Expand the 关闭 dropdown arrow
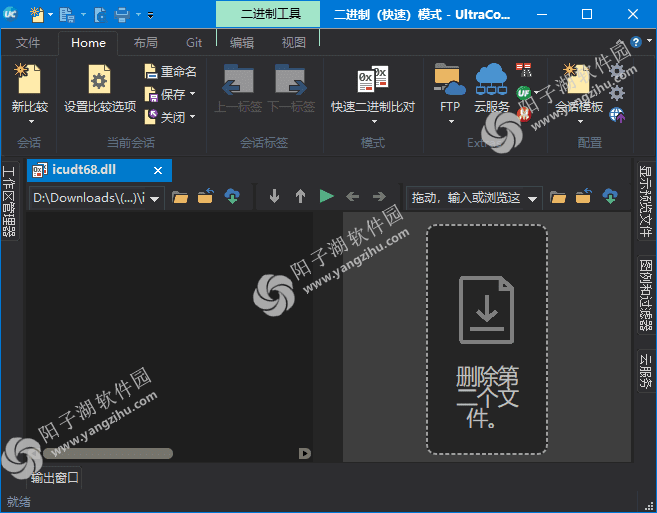The width and height of the screenshot is (657, 513). (x=192, y=117)
